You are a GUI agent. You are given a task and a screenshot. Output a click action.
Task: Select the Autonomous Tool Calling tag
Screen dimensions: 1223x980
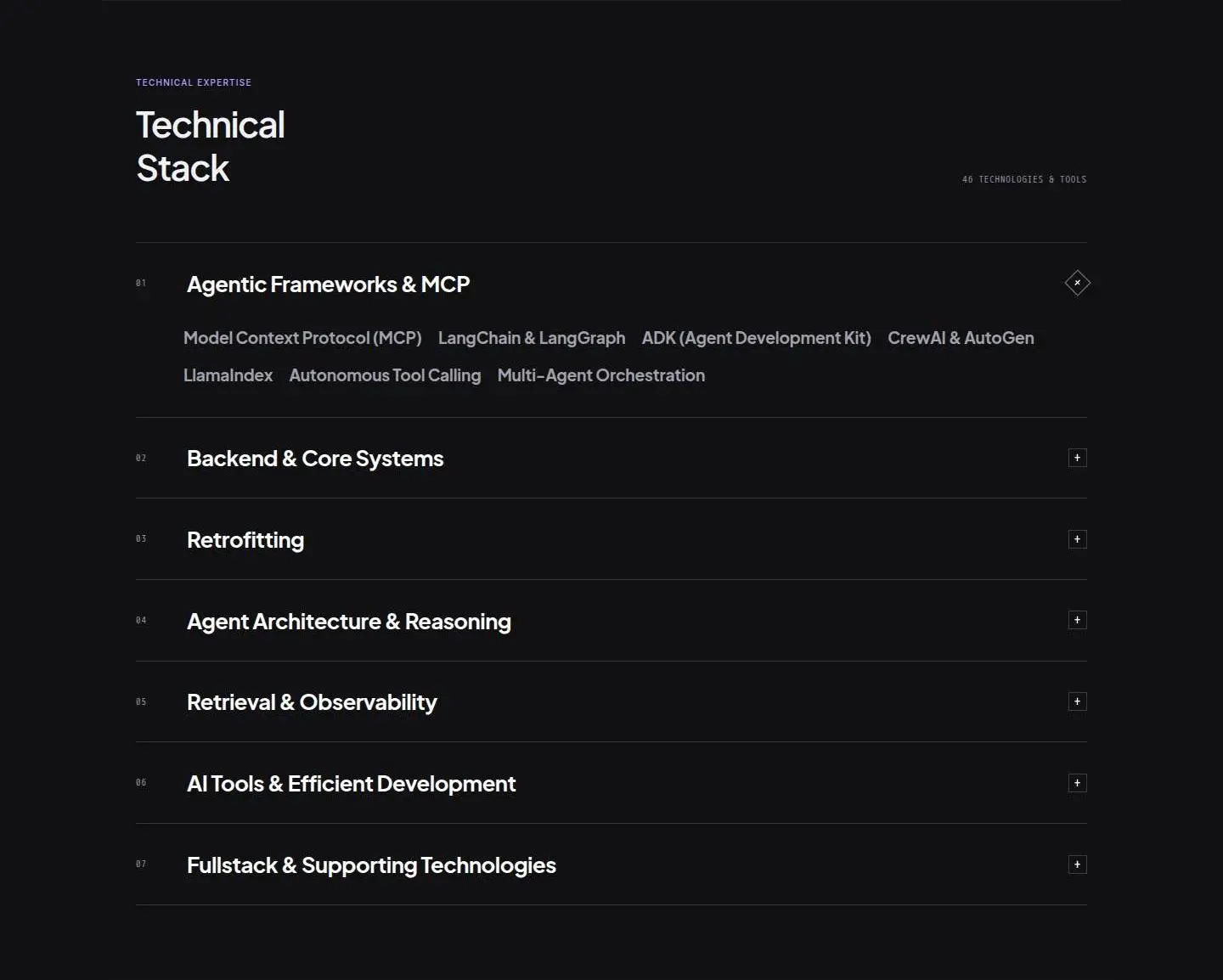pos(385,375)
